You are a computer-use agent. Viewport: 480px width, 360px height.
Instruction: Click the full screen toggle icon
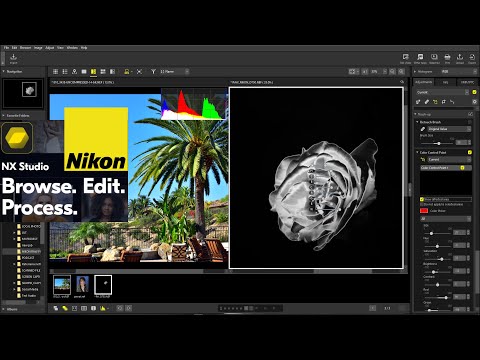(139, 72)
